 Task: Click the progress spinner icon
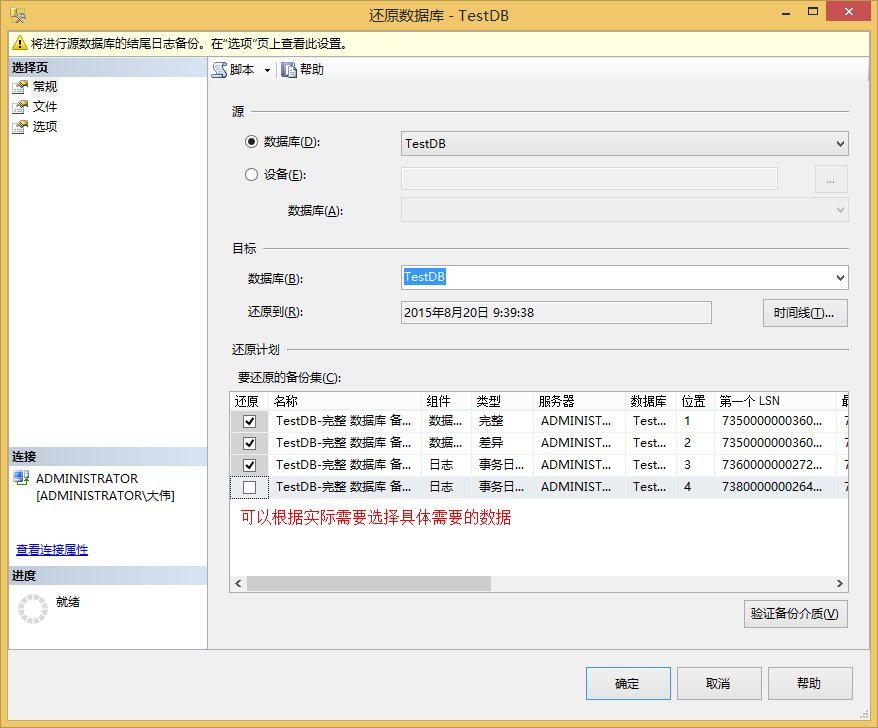tap(33, 609)
